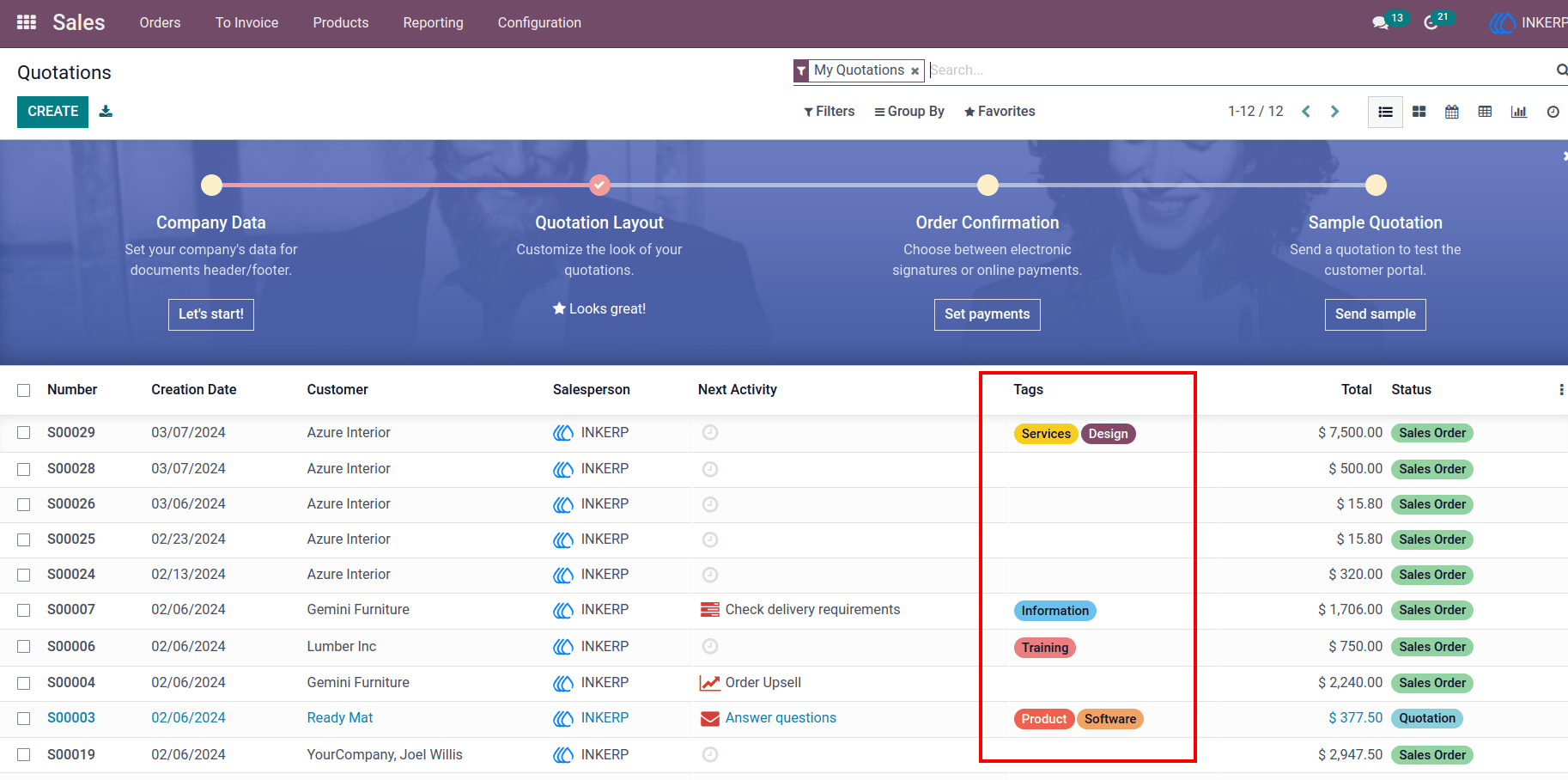Focus the Search input field

[1238, 70]
